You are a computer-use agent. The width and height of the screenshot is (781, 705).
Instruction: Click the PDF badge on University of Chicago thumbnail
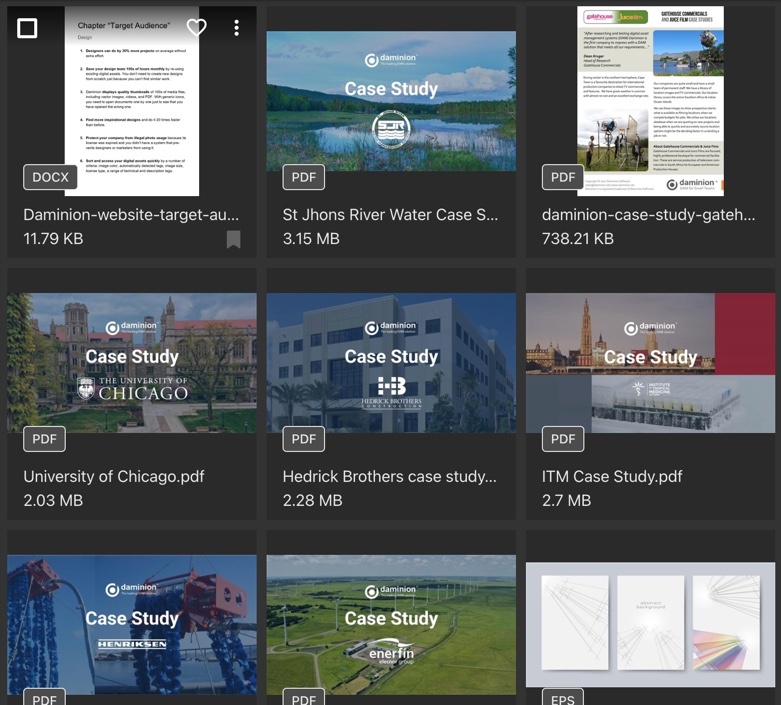[44, 439]
